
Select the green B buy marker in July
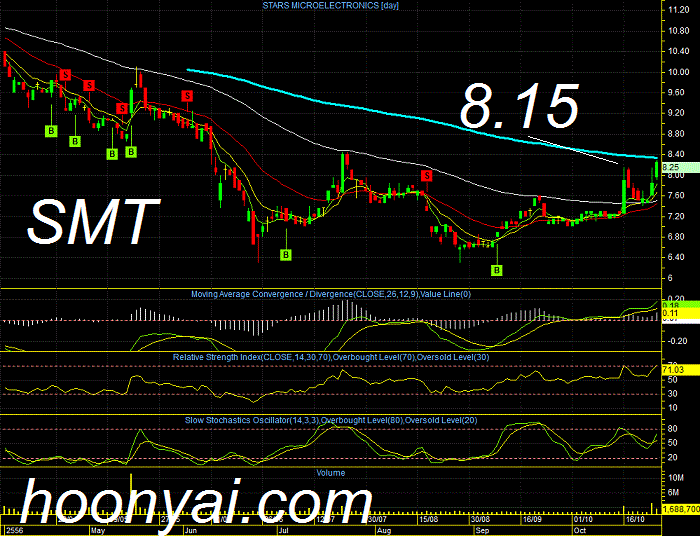click(286, 255)
